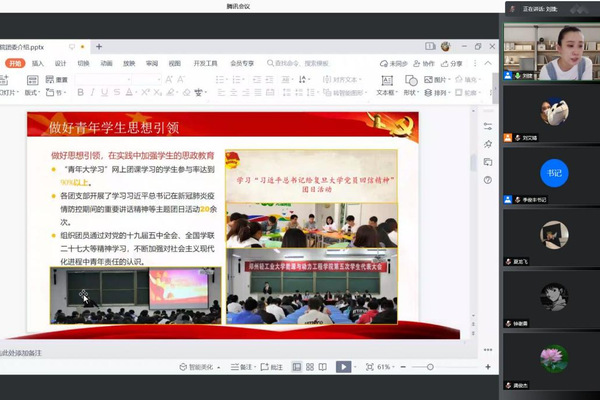The height and width of the screenshot is (400, 600).
Task: Start slideshow with the play button
Action: tap(343, 367)
